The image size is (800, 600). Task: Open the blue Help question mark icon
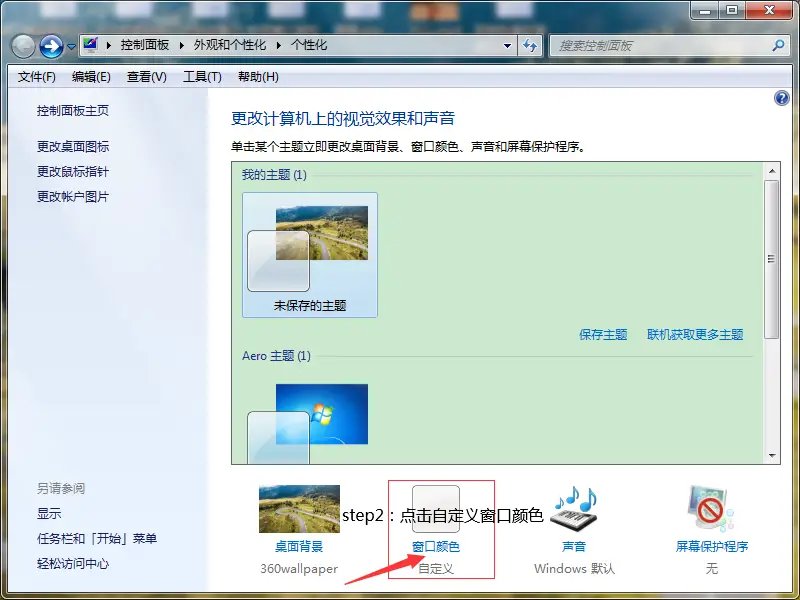tap(782, 97)
